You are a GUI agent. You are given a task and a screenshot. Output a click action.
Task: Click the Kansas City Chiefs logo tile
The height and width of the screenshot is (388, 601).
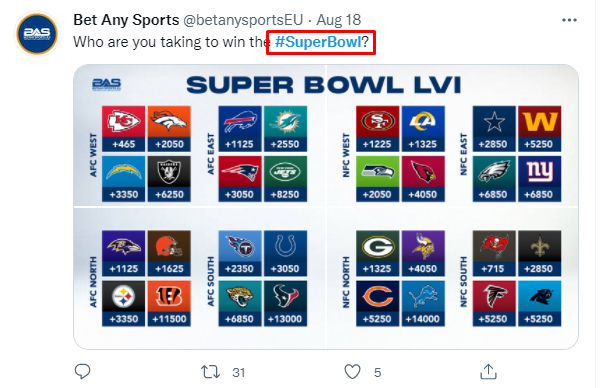[123, 128]
